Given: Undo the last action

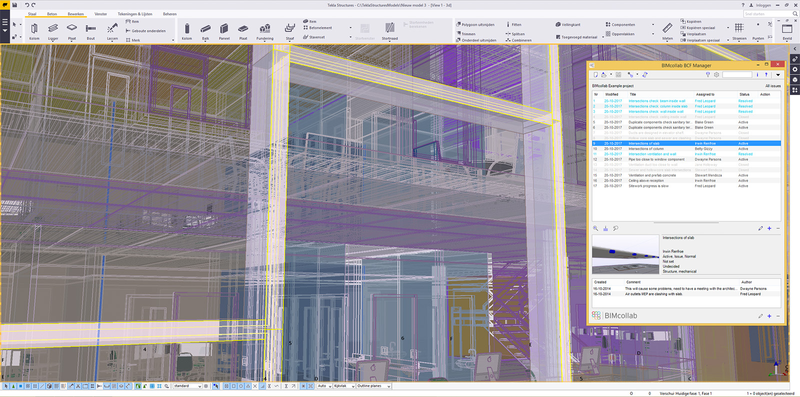Looking at the screenshot, I should pyautogui.click(x=27, y=5).
